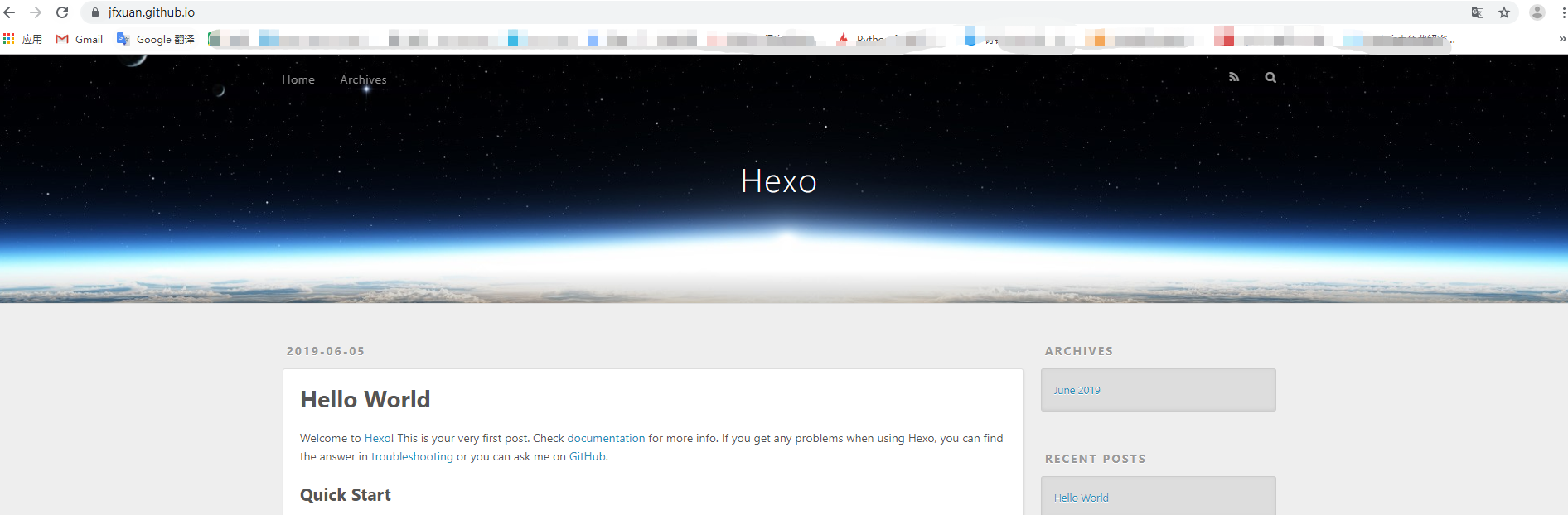Open the RSS feed icon
Screen dimensions: 1568x515
click(1234, 77)
